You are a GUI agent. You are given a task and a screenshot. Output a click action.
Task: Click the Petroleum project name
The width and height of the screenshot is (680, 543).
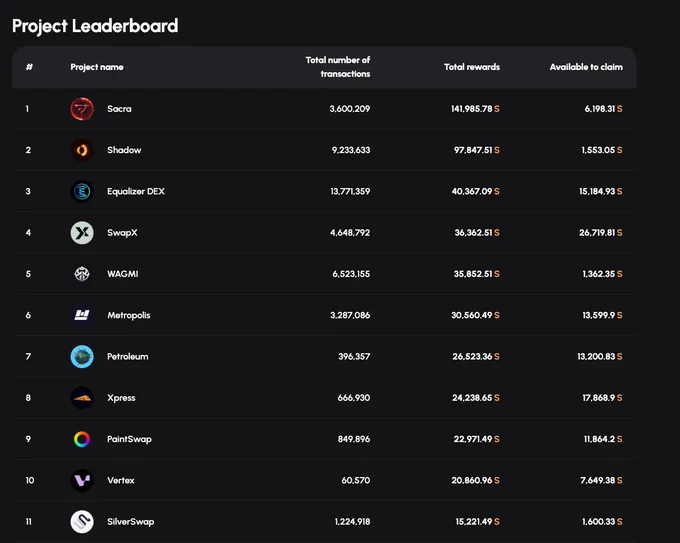coord(128,357)
